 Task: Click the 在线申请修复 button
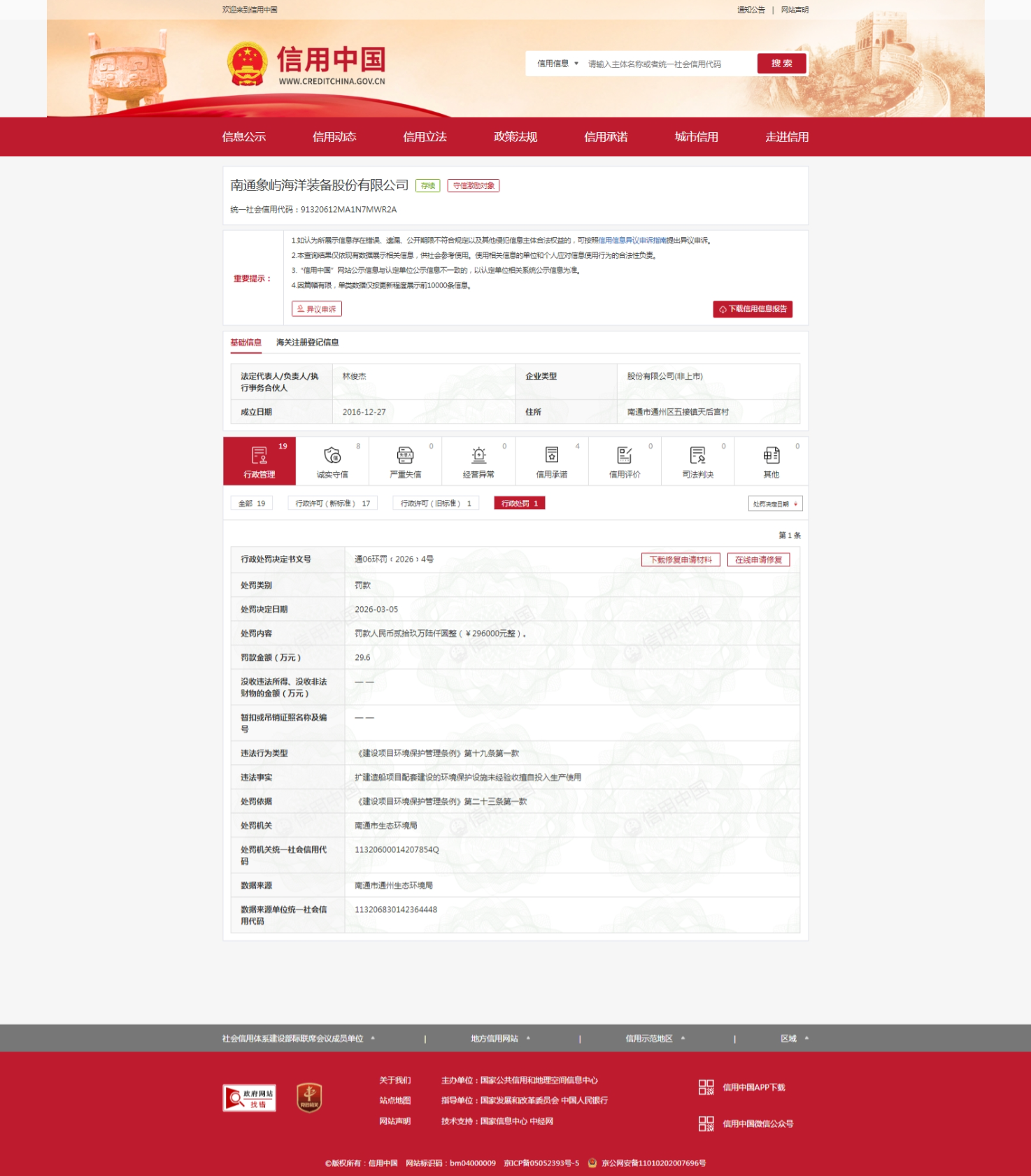[x=759, y=560]
